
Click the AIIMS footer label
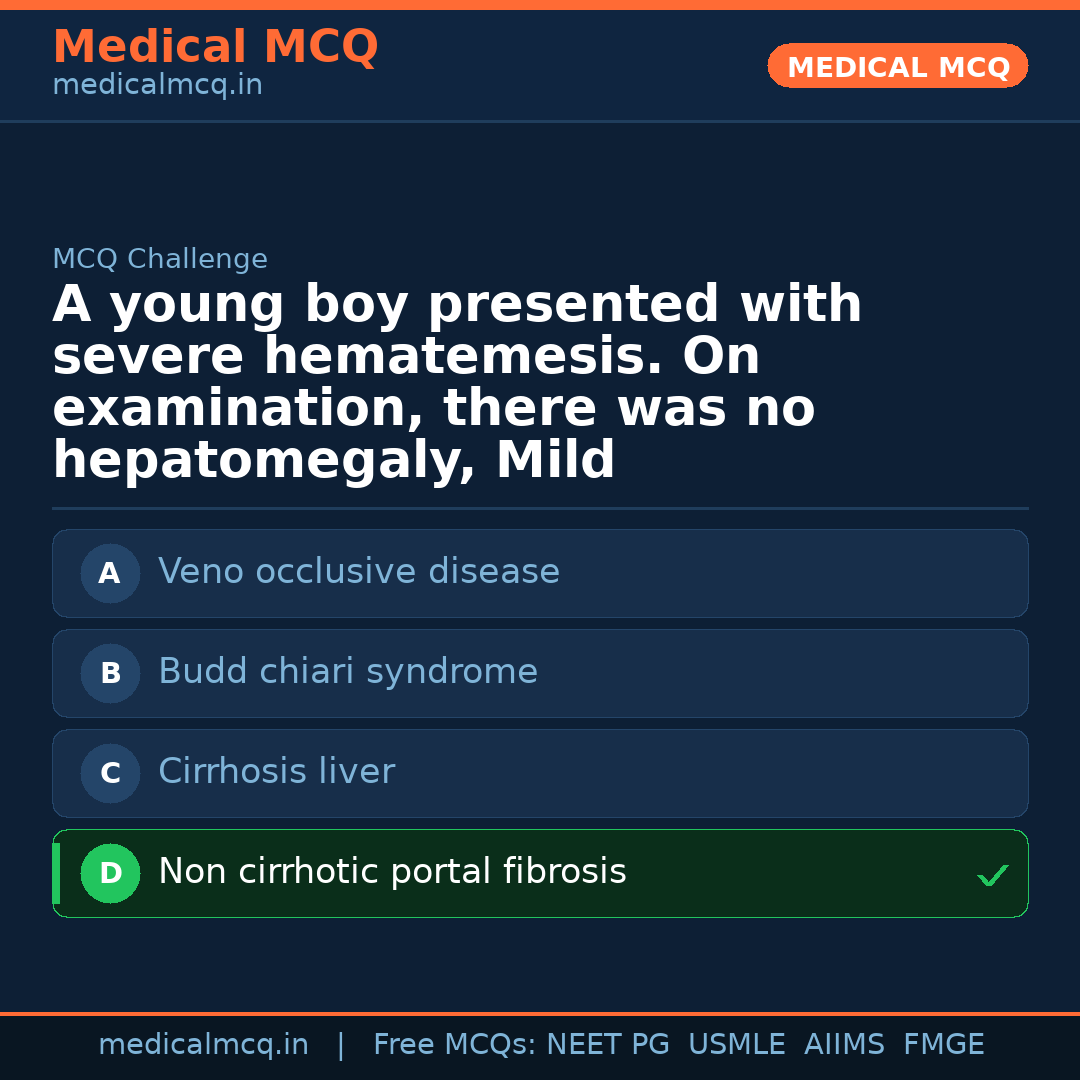coord(844,1045)
